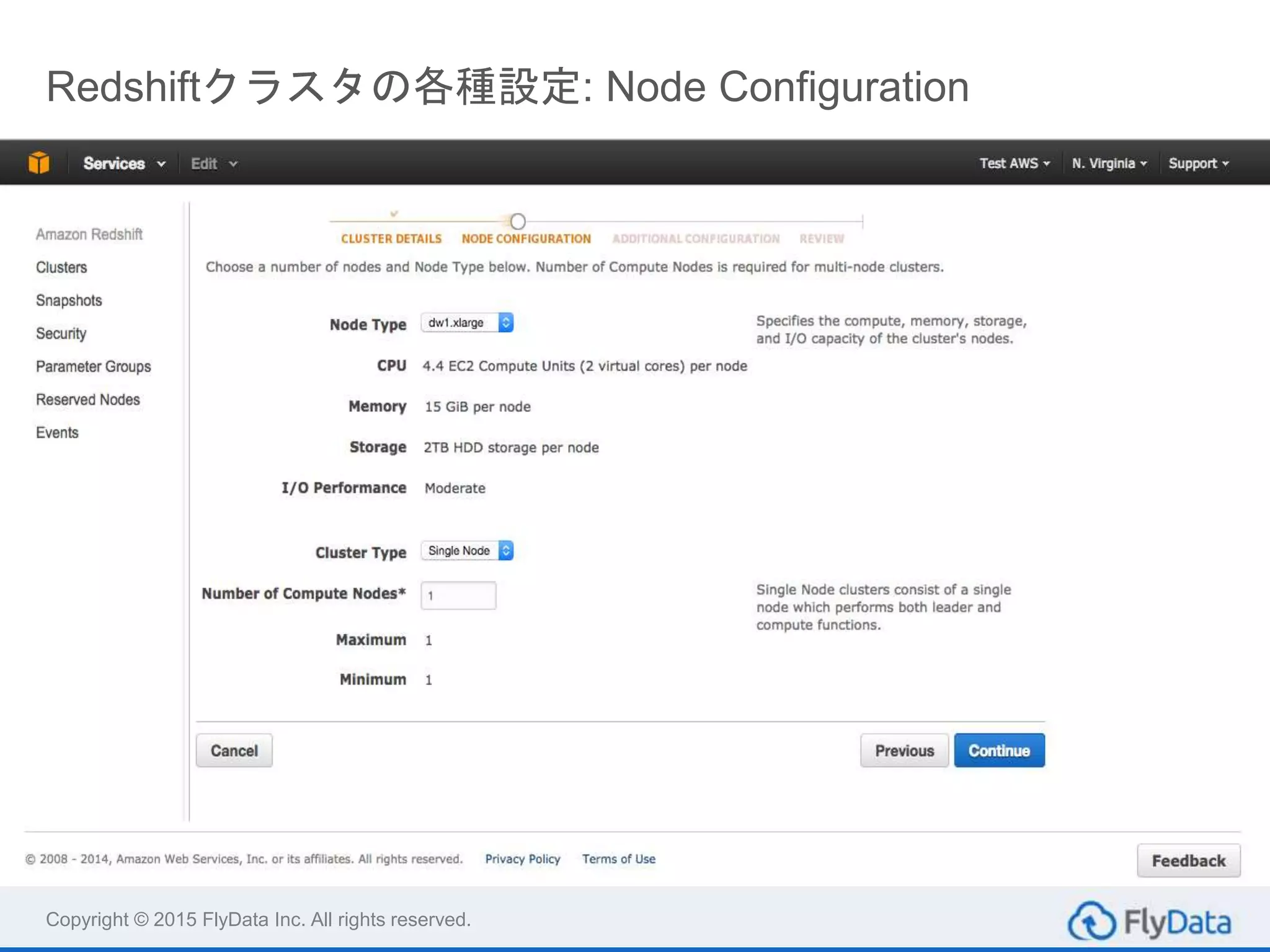Open the Terms of Use link

pos(618,859)
